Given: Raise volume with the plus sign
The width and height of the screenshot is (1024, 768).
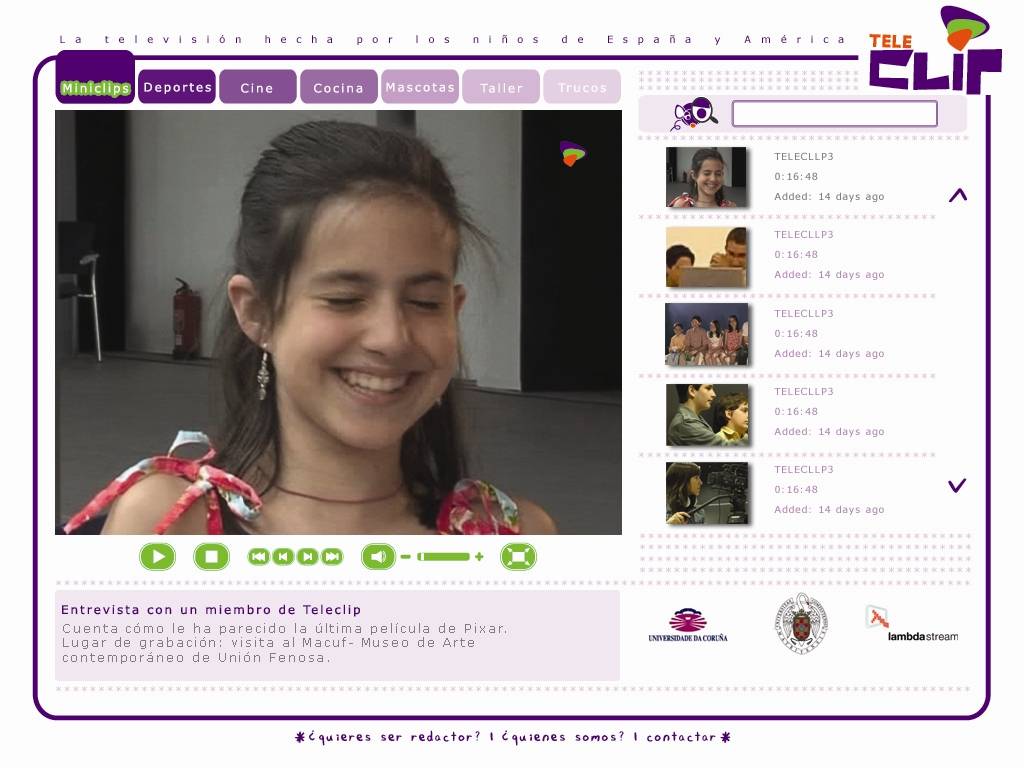Looking at the screenshot, I should (x=479, y=557).
